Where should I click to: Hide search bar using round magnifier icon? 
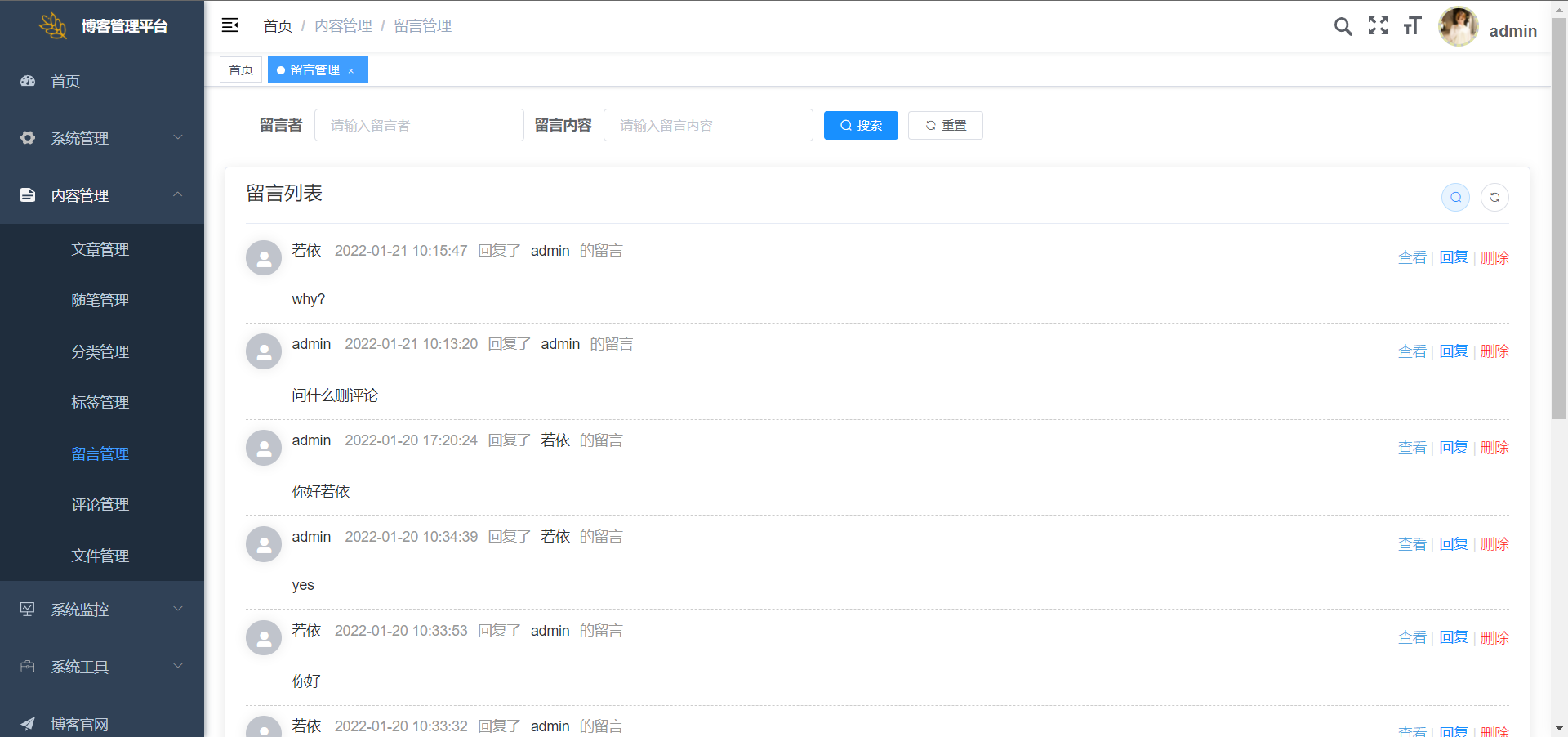[1455, 197]
